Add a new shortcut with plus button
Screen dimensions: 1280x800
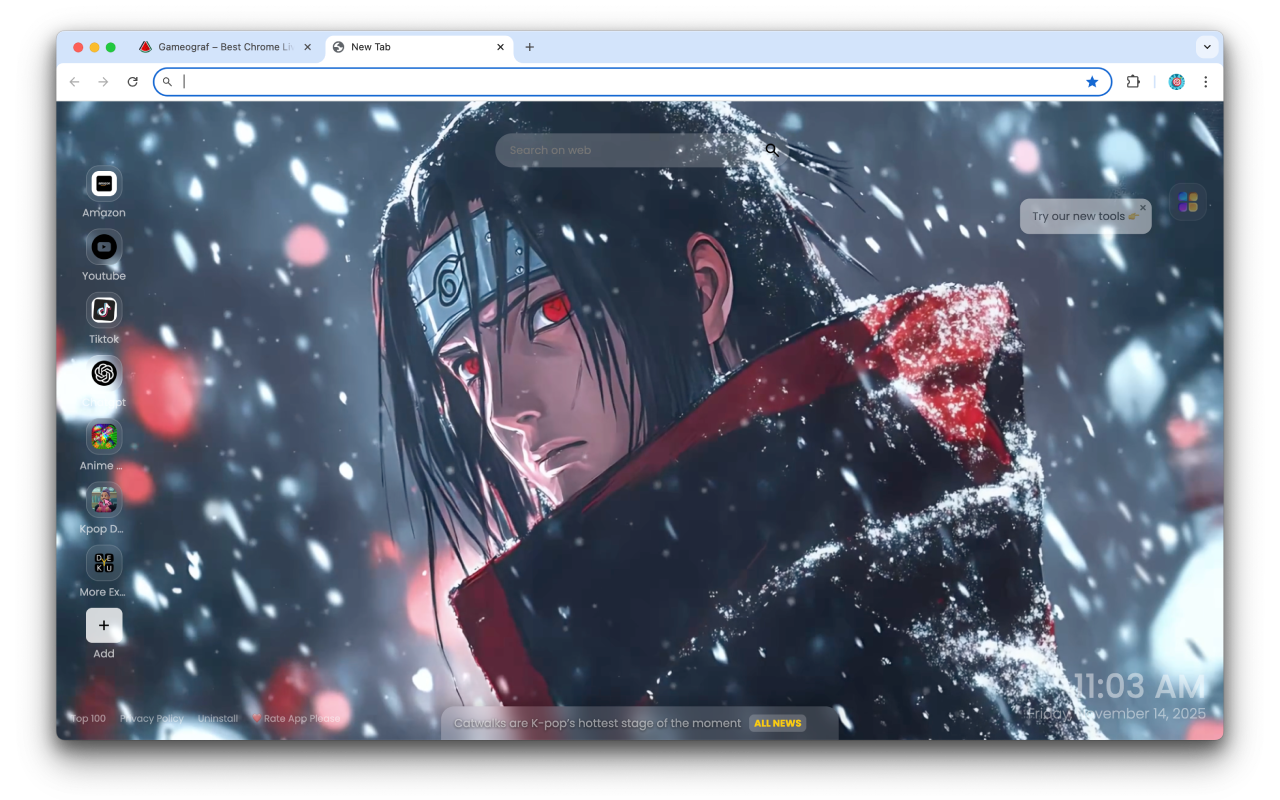(x=104, y=625)
